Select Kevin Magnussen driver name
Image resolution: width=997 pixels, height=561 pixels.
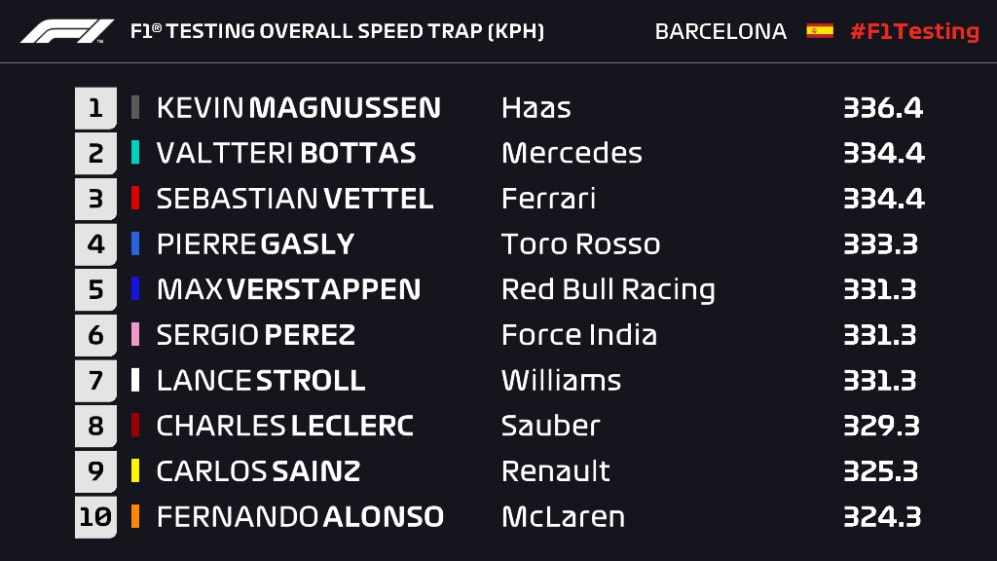[298, 108]
